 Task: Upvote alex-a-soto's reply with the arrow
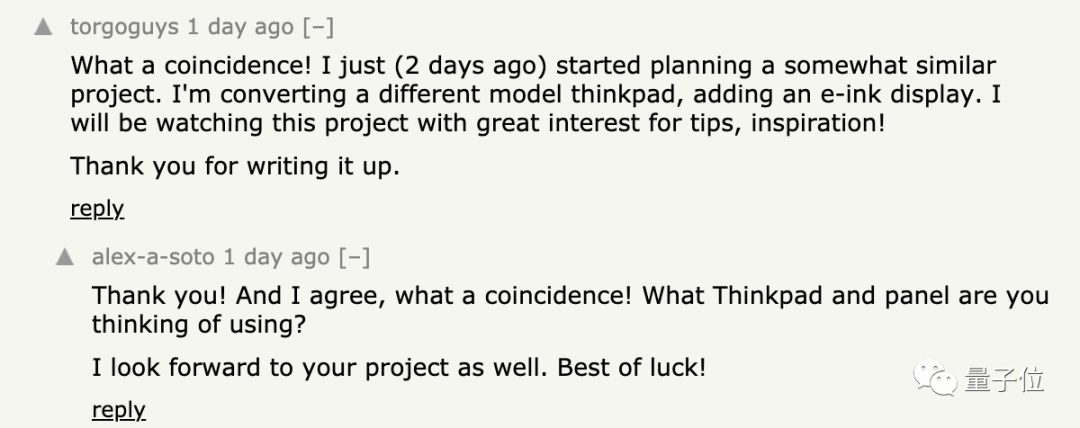pyautogui.click(x=65, y=257)
